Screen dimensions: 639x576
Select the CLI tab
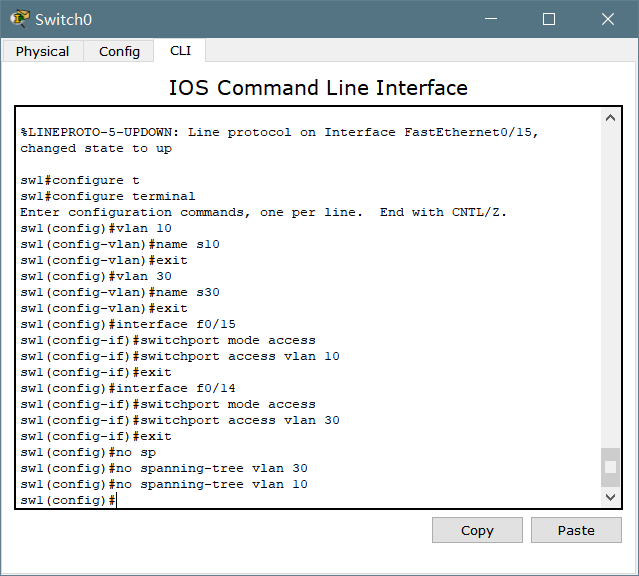coord(180,50)
